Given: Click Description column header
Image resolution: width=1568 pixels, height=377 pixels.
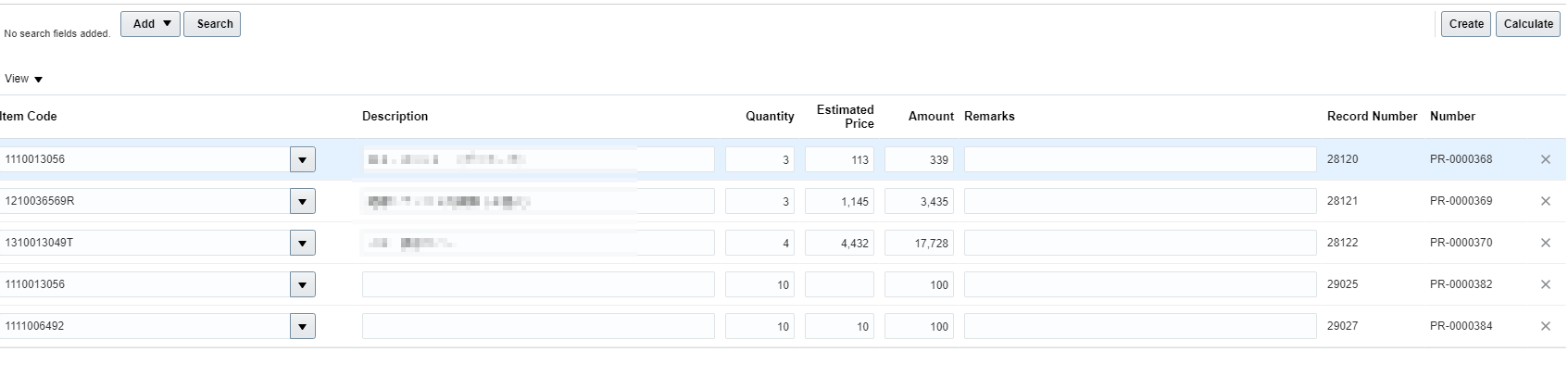Looking at the screenshot, I should (395, 117).
